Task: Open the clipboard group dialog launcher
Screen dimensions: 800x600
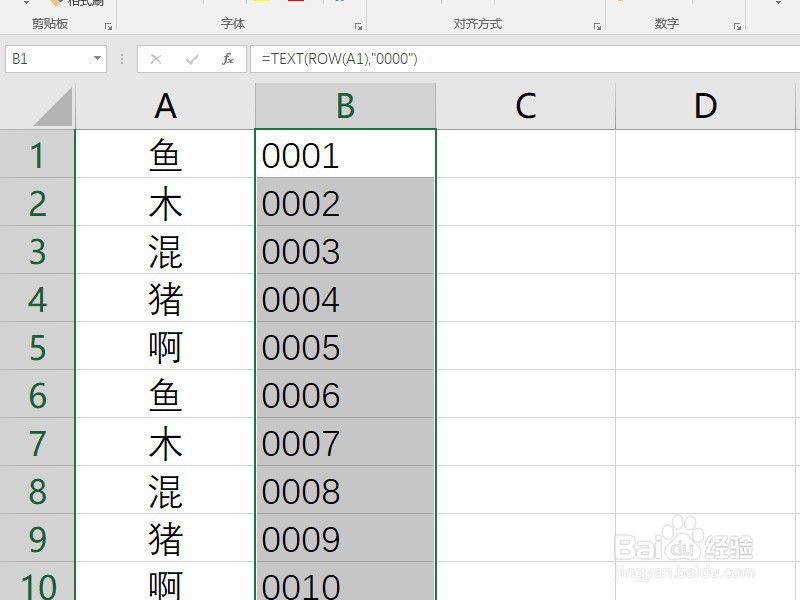Action: 108,27
